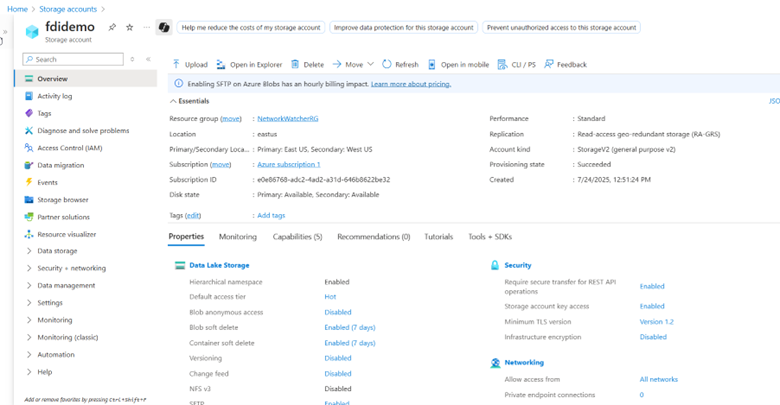Image resolution: width=780 pixels, height=405 pixels.
Task: Open Access Control (IAM) icon
Action: pyautogui.click(x=29, y=148)
